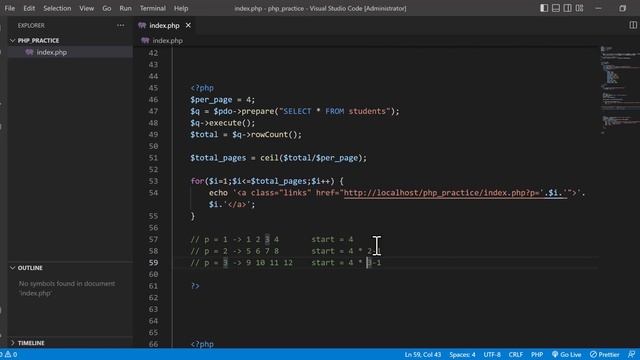Place cursor on $total_pages ceil line
Viewport: 640px width, 360px height.
point(278,158)
